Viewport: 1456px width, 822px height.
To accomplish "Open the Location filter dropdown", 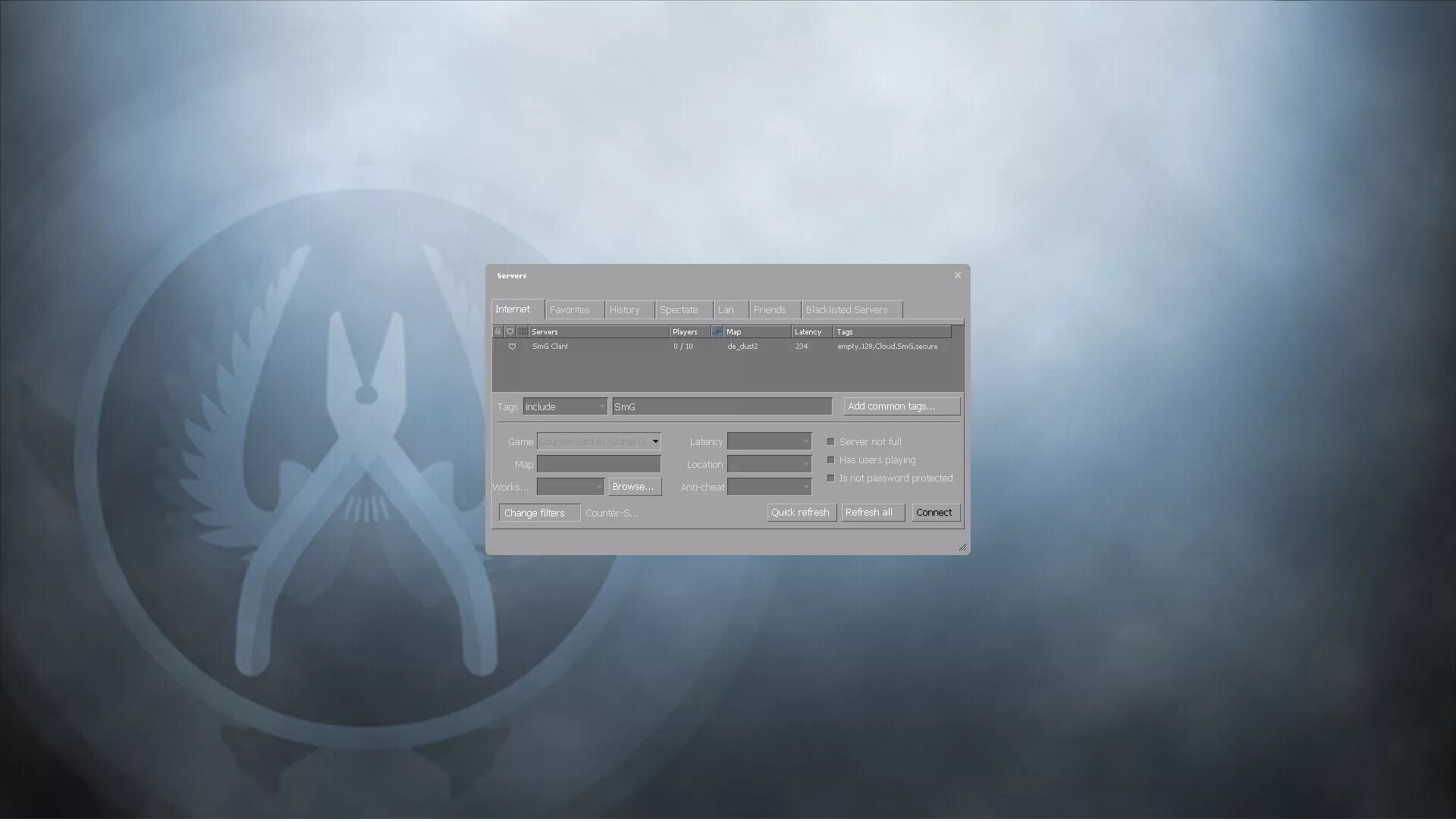I will tap(769, 465).
